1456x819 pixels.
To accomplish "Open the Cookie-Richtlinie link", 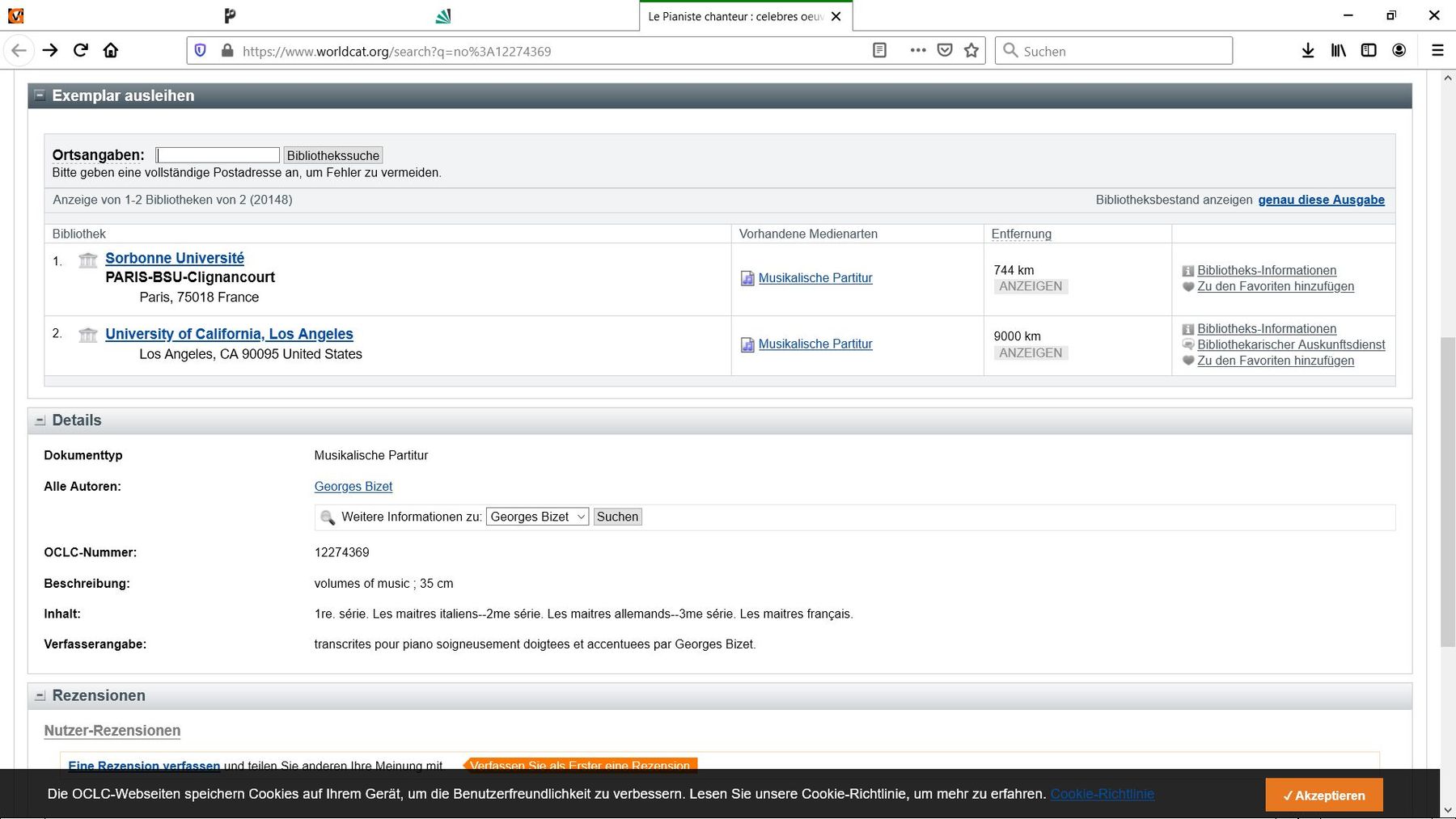I will [1102, 794].
